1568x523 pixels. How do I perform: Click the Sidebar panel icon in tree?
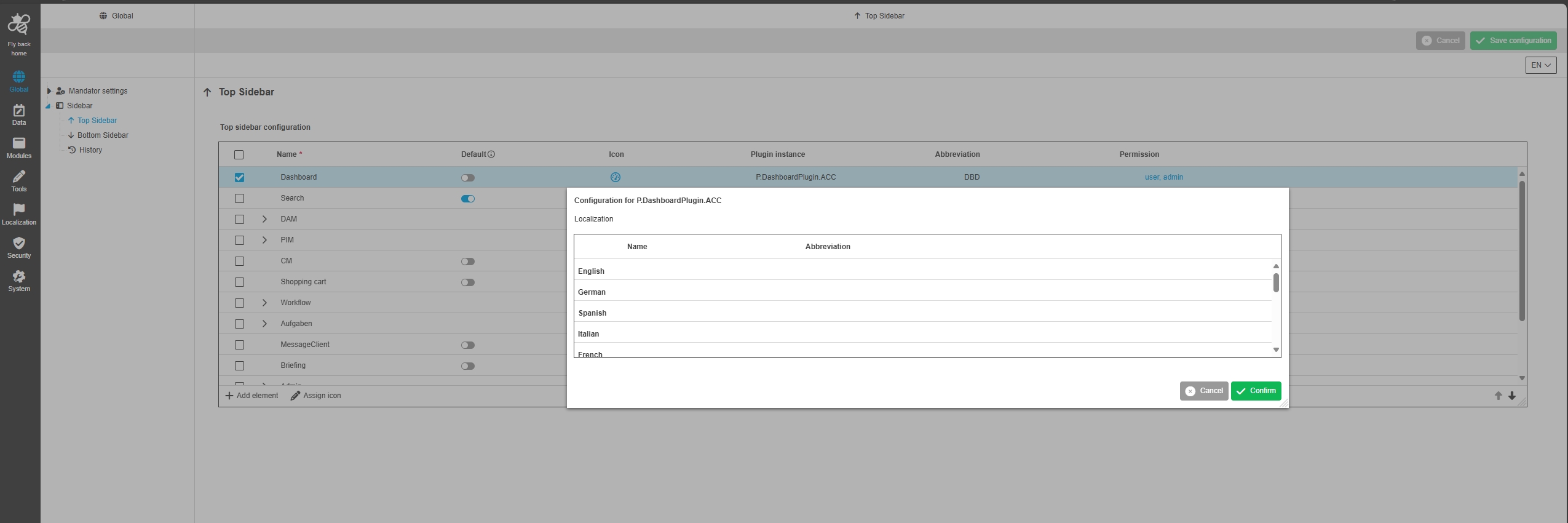point(60,106)
